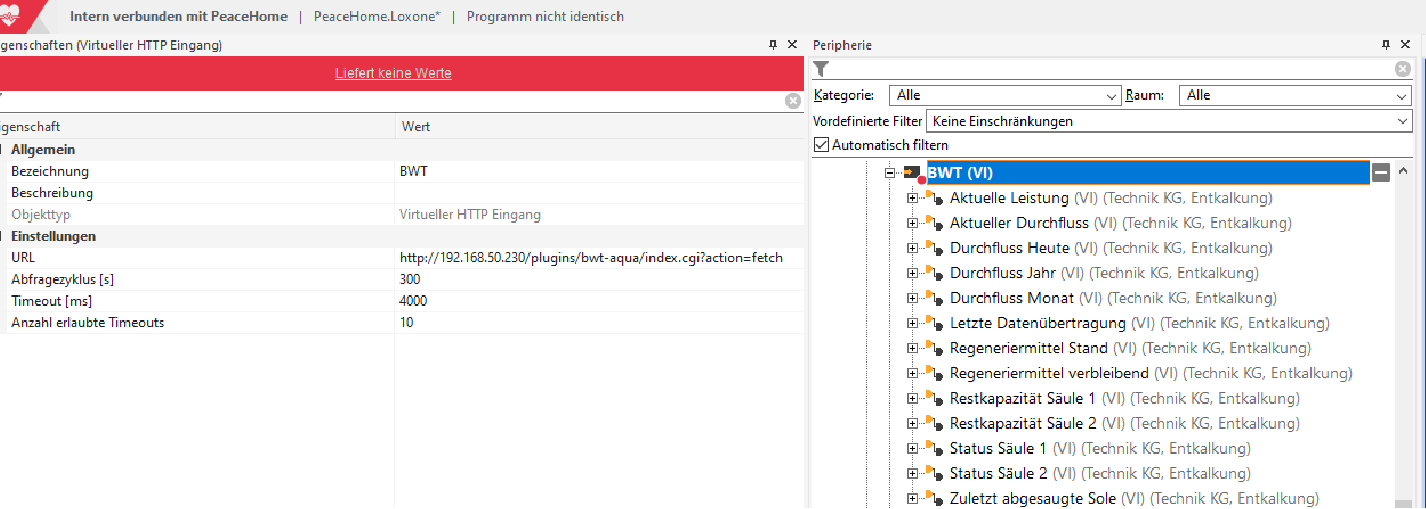The width and height of the screenshot is (1426, 509).
Task: Click the minus button on the BWT row
Action: 1381,173
